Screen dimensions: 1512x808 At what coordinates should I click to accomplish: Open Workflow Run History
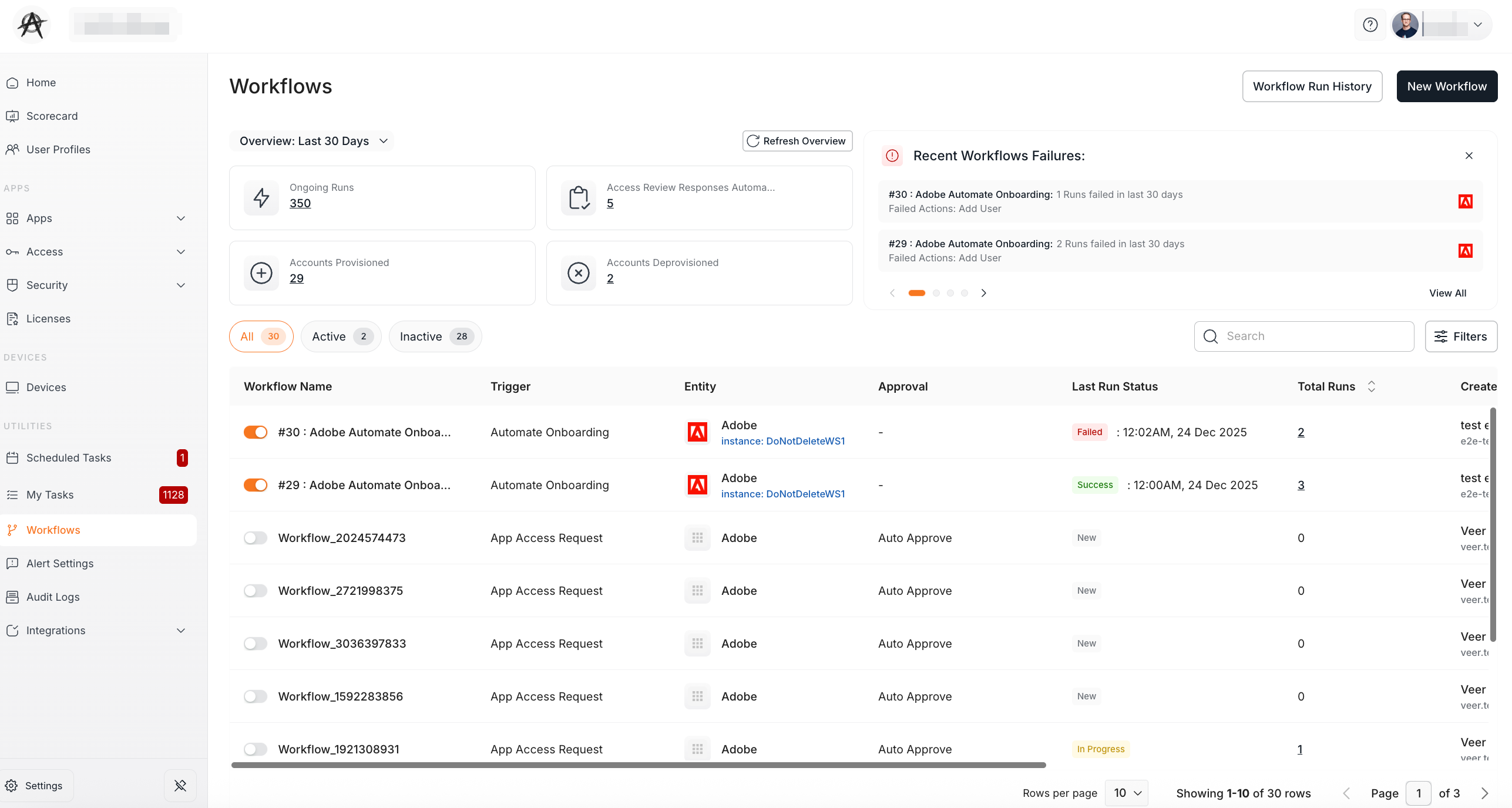click(1312, 86)
